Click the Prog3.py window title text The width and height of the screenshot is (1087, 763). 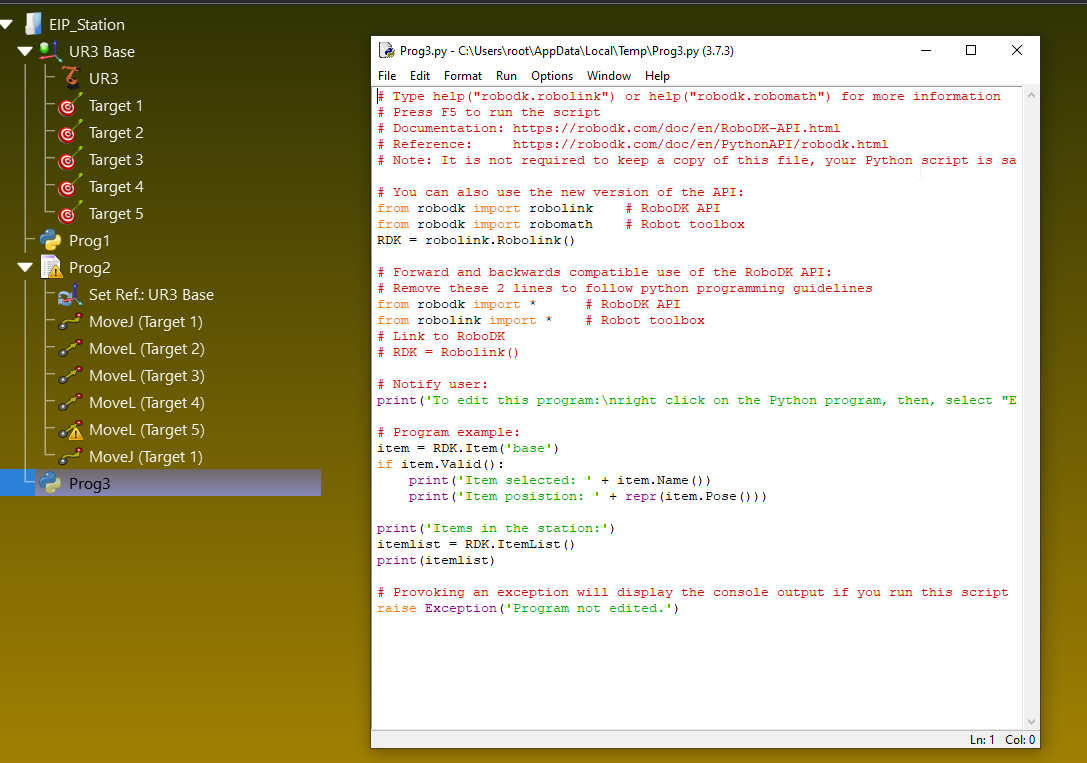(x=566, y=51)
